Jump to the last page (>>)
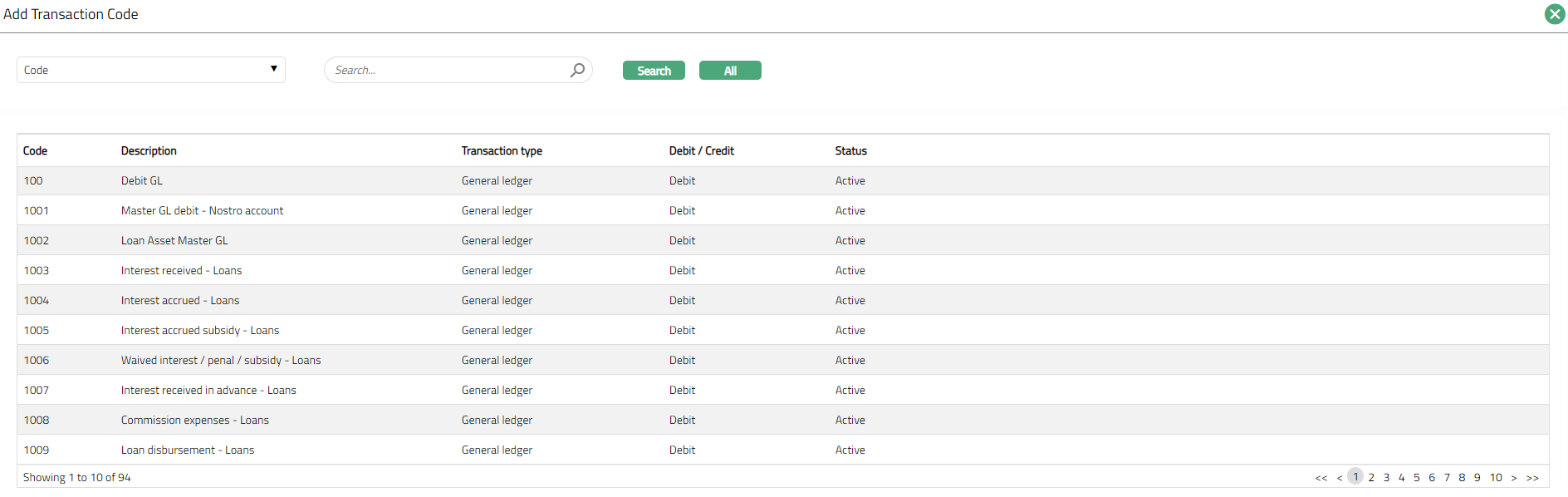The image size is (1568, 497). pos(1532,478)
